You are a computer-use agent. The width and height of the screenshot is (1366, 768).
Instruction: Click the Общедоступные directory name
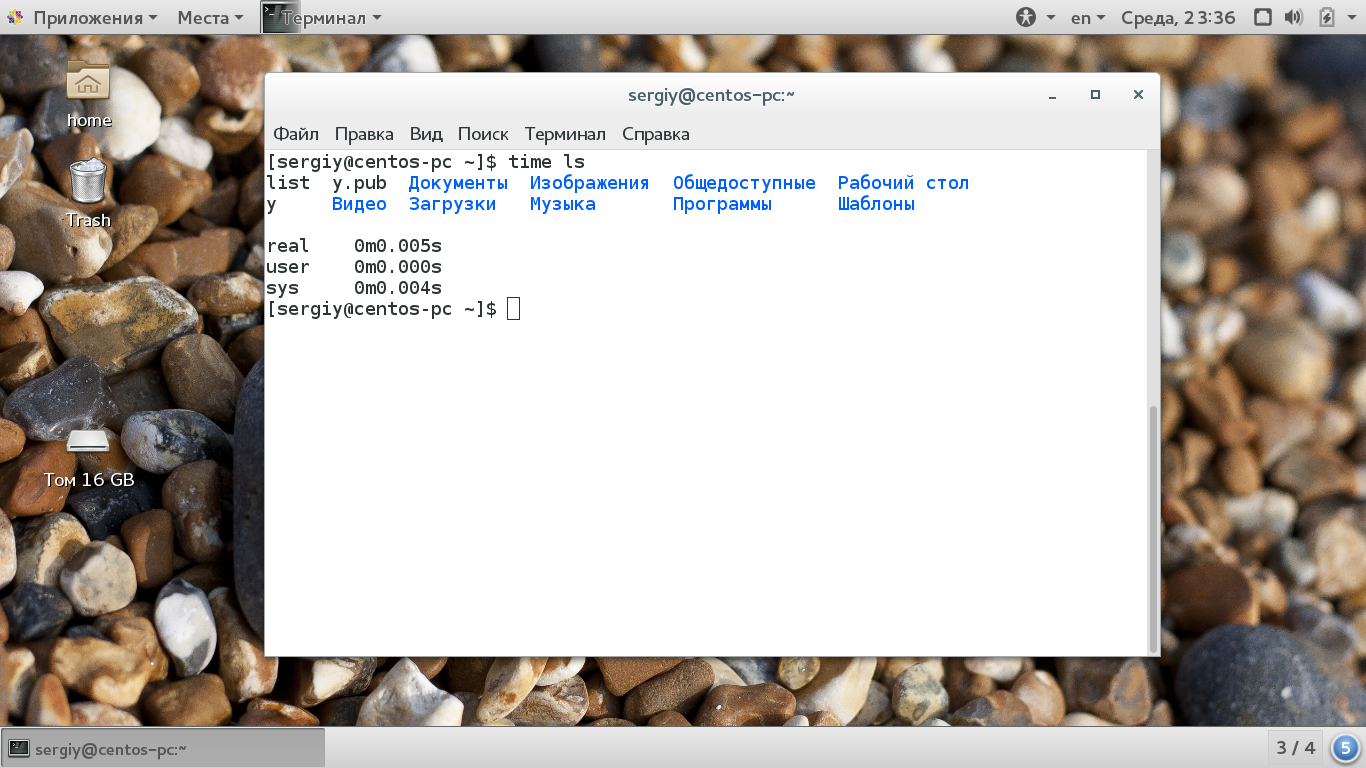(744, 183)
